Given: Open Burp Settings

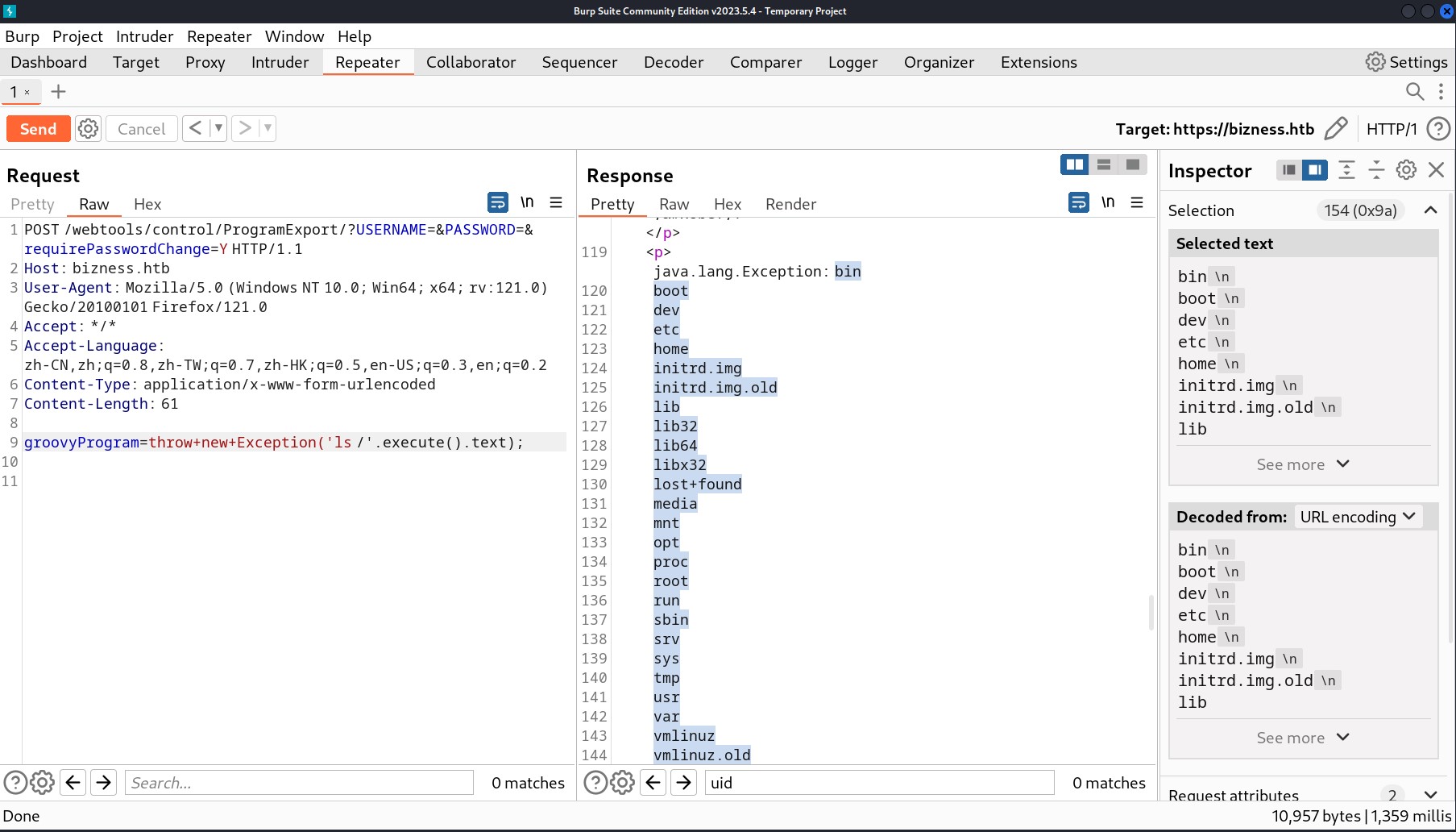Looking at the screenshot, I should point(1407,62).
